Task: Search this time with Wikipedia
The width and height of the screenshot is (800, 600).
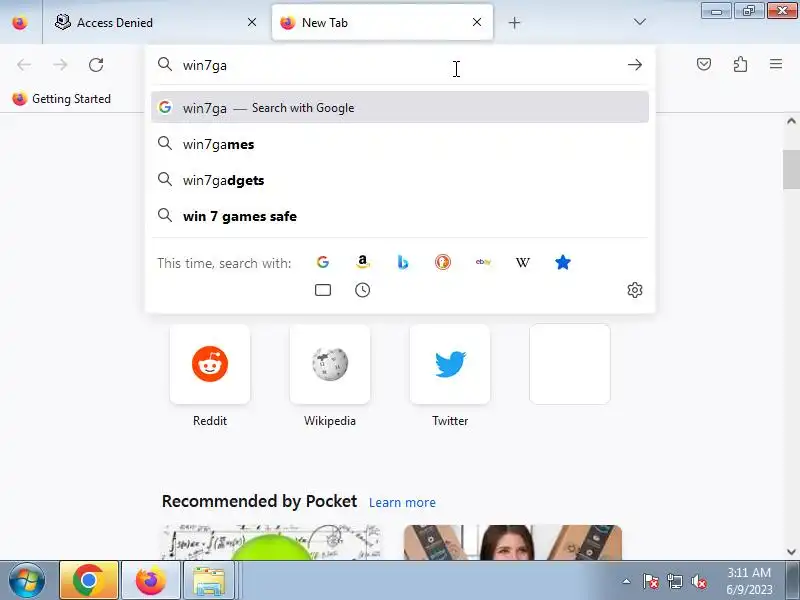Action: pyautogui.click(x=522, y=262)
